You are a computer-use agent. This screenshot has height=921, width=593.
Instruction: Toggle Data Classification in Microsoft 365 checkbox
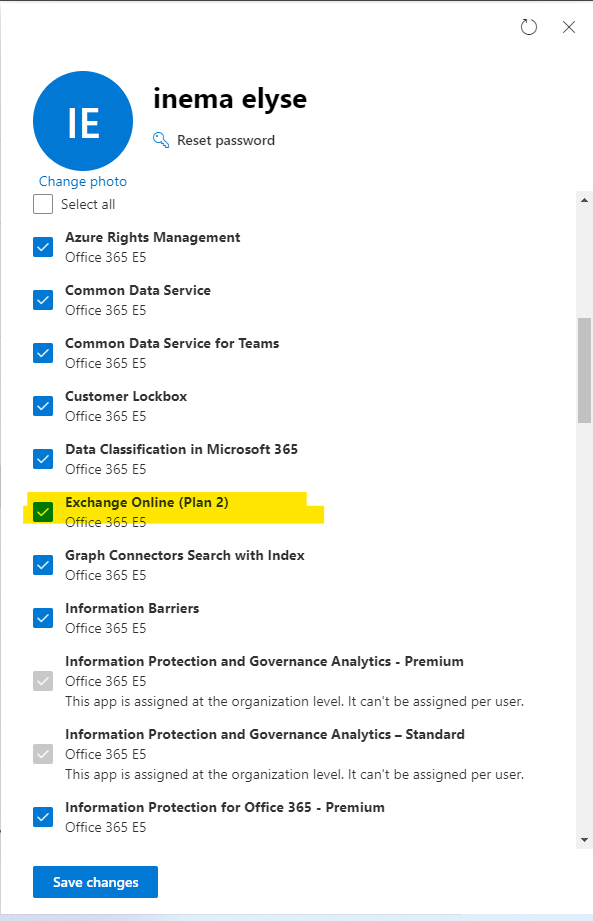click(x=43, y=459)
